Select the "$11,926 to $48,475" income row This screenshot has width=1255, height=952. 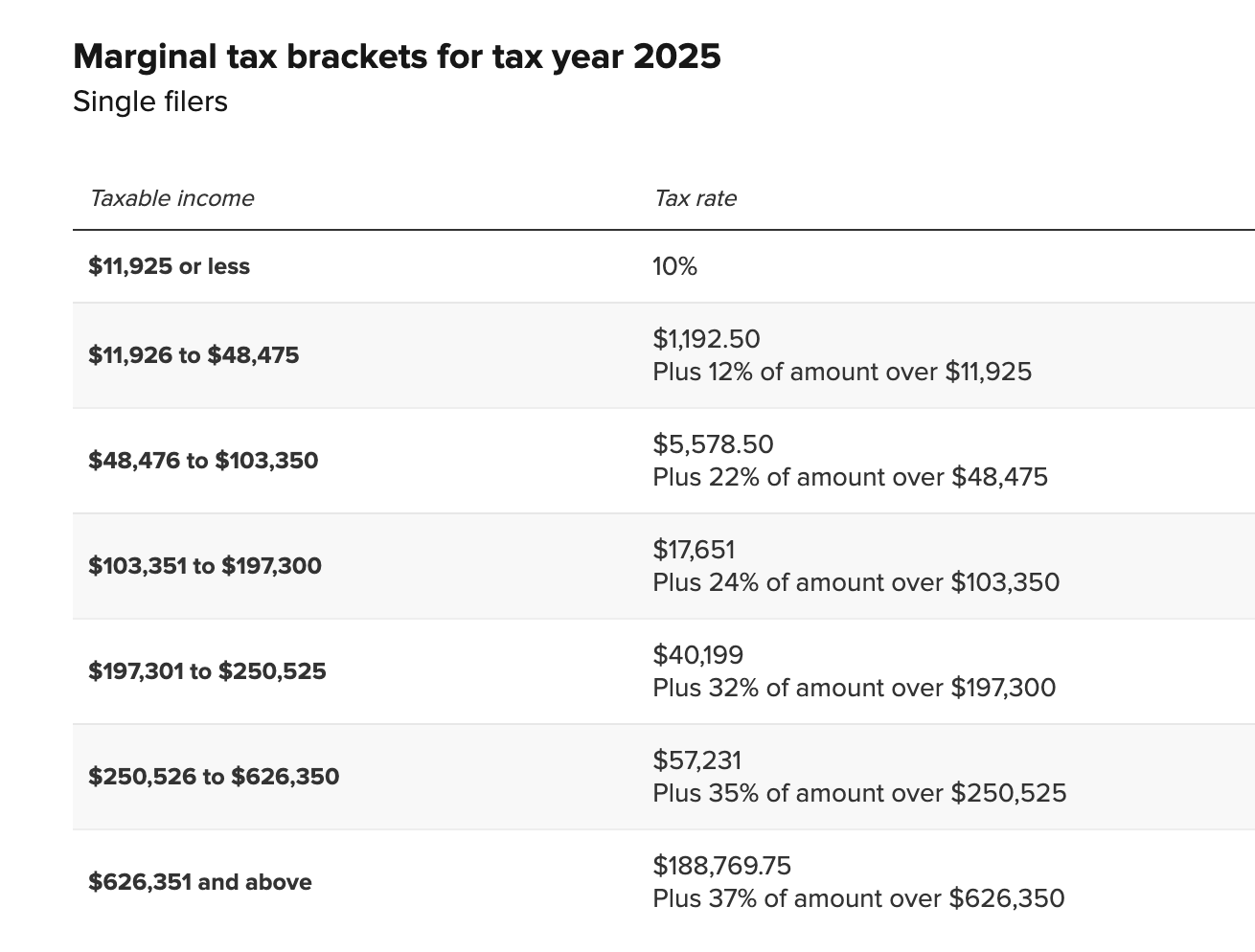[194, 355]
